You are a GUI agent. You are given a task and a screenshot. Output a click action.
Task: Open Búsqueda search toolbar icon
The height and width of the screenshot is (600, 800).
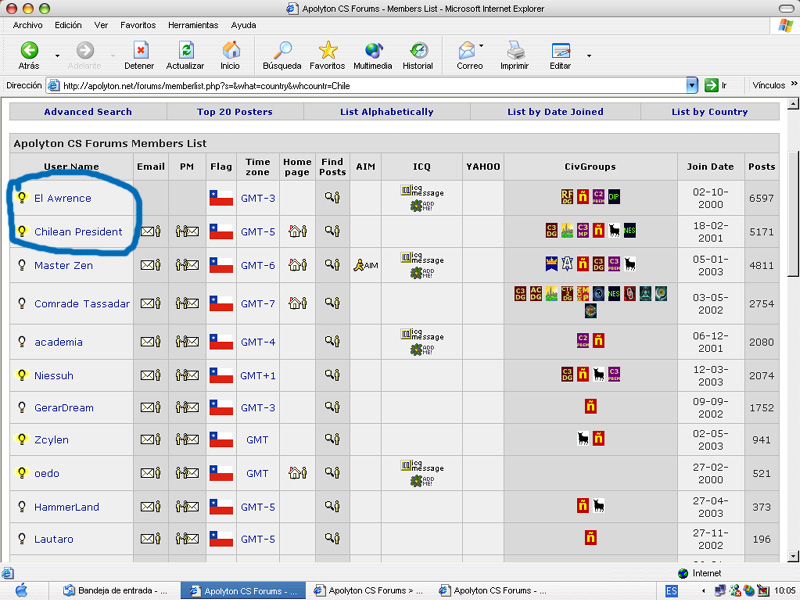[x=281, y=50]
